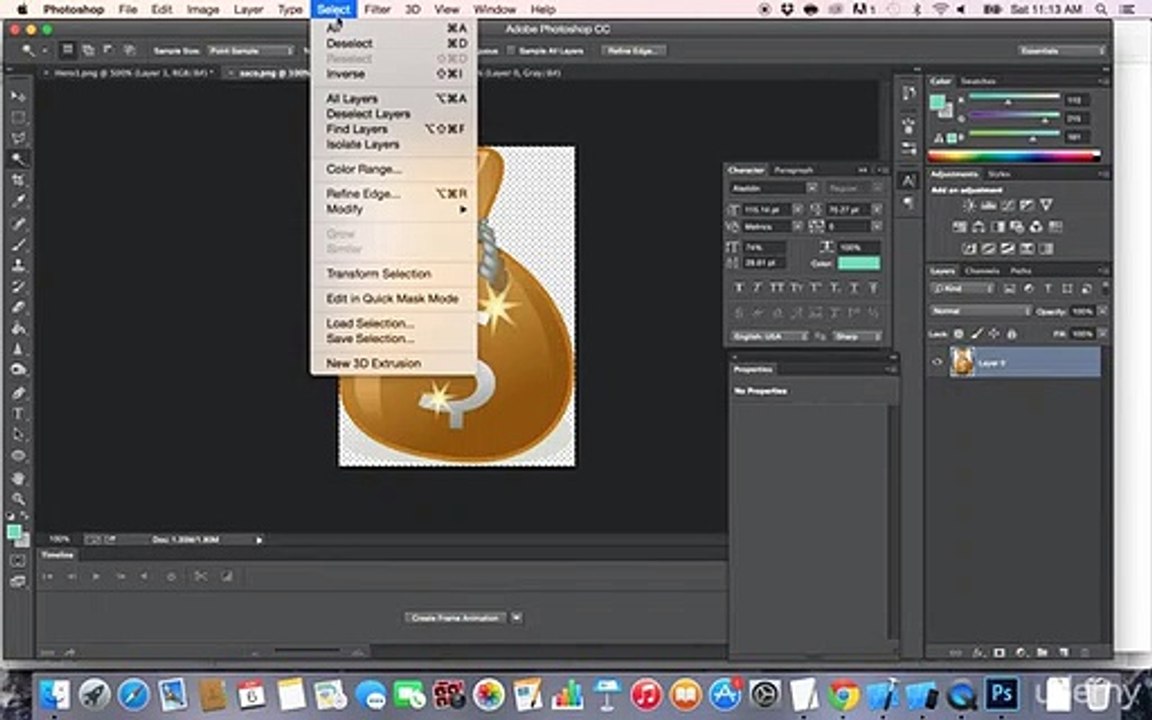Open Photoshop from the Dock
Viewport: 1152px width, 720px height.
pyautogui.click(x=1002, y=693)
